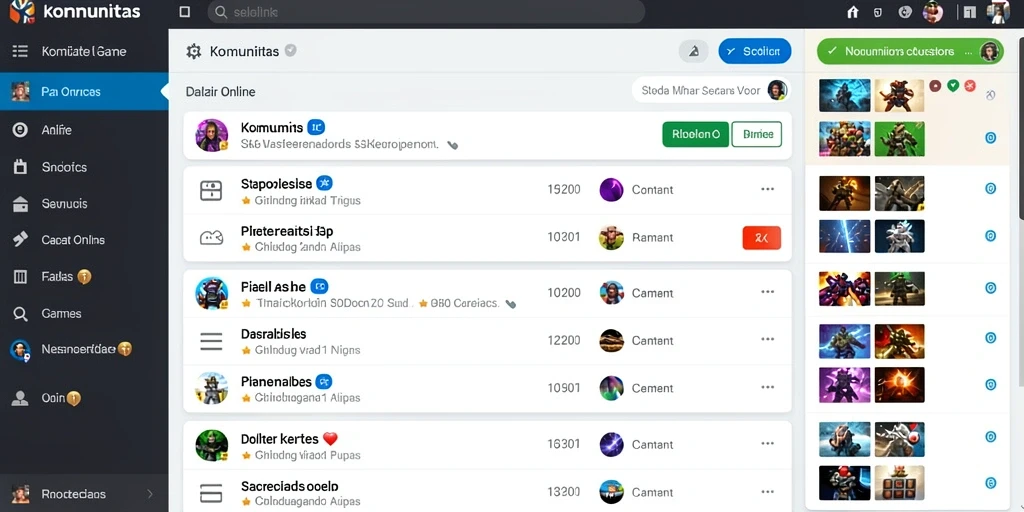Screen dimensions: 1024x512
Task: Click the gamepad icon of Pletereaitsi row
Action: pyautogui.click(x=212, y=238)
